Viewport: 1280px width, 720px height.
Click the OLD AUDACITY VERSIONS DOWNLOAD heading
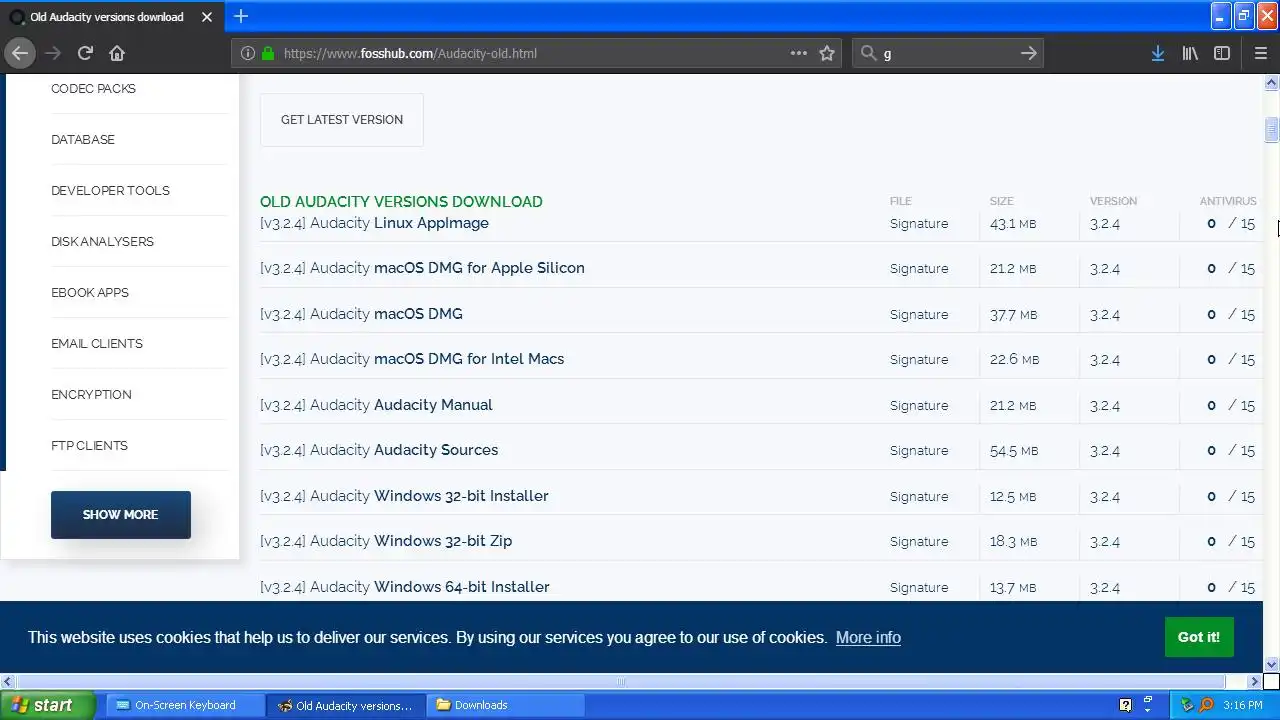(401, 202)
